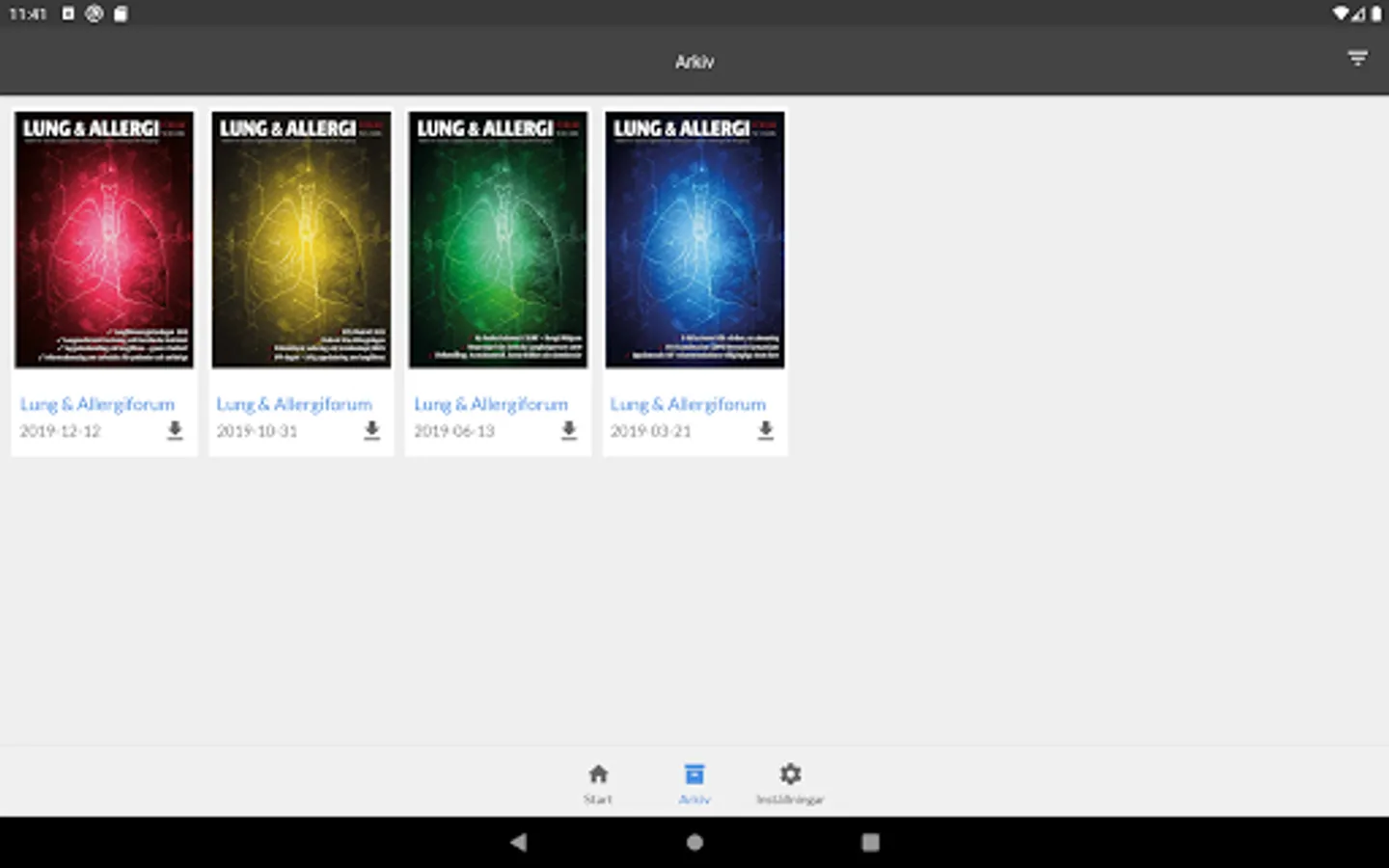This screenshot has height=868, width=1389.
Task: Select the Arkiv tab
Action: [x=694, y=783]
